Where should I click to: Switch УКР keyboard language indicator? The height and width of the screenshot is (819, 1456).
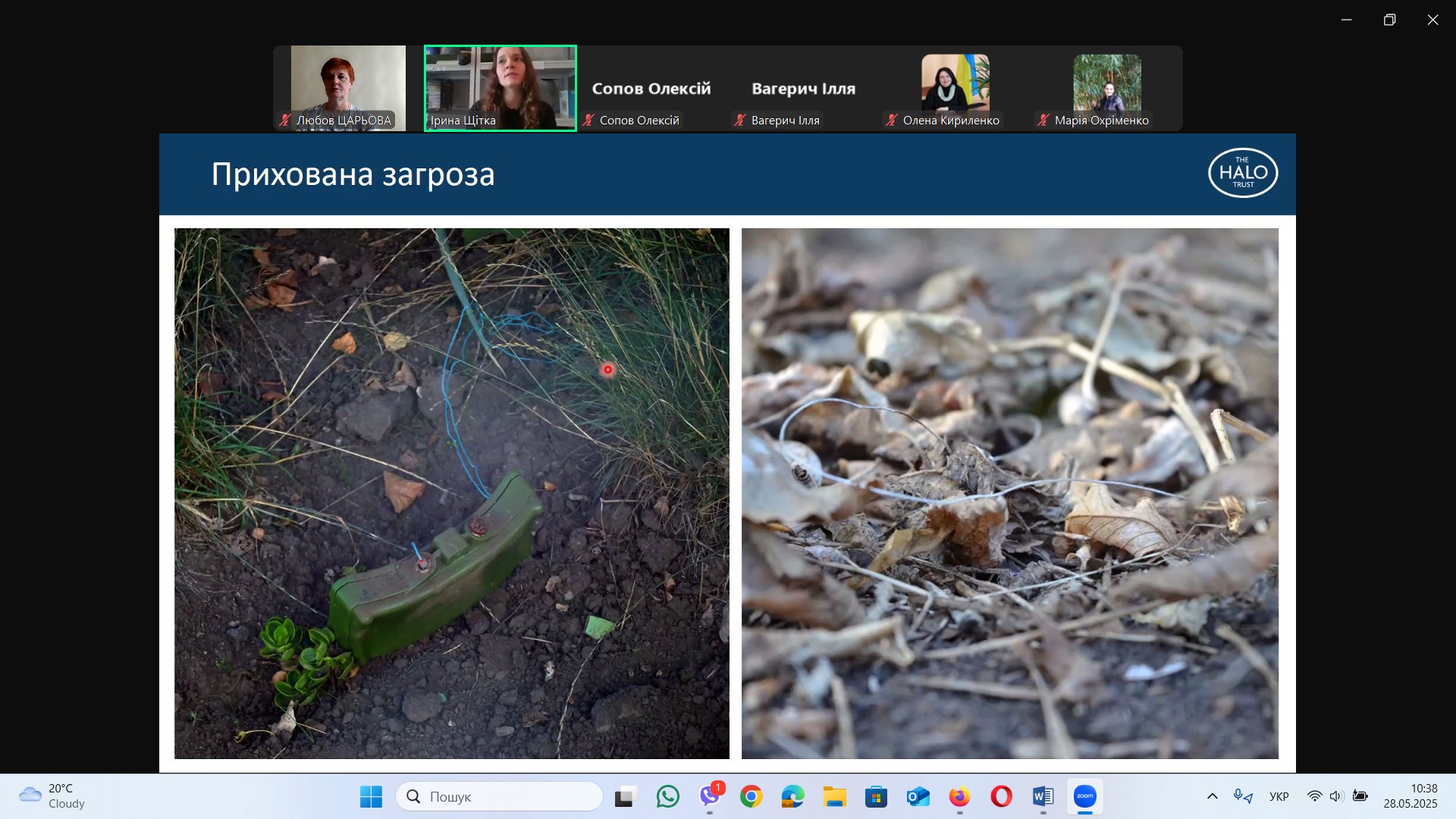(x=1279, y=796)
